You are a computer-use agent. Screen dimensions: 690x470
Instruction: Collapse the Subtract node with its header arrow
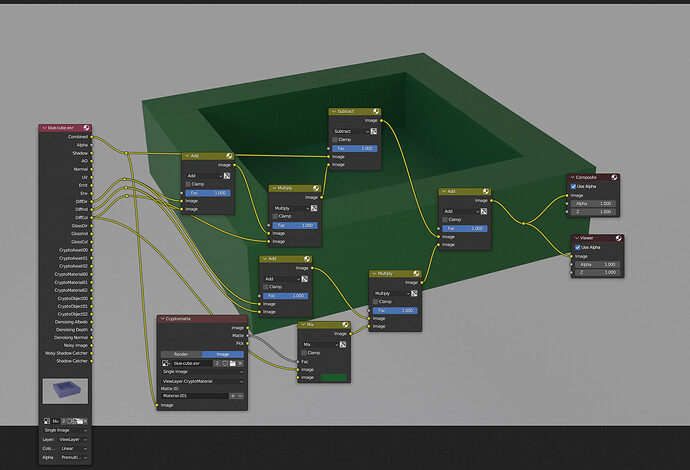[x=334, y=111]
